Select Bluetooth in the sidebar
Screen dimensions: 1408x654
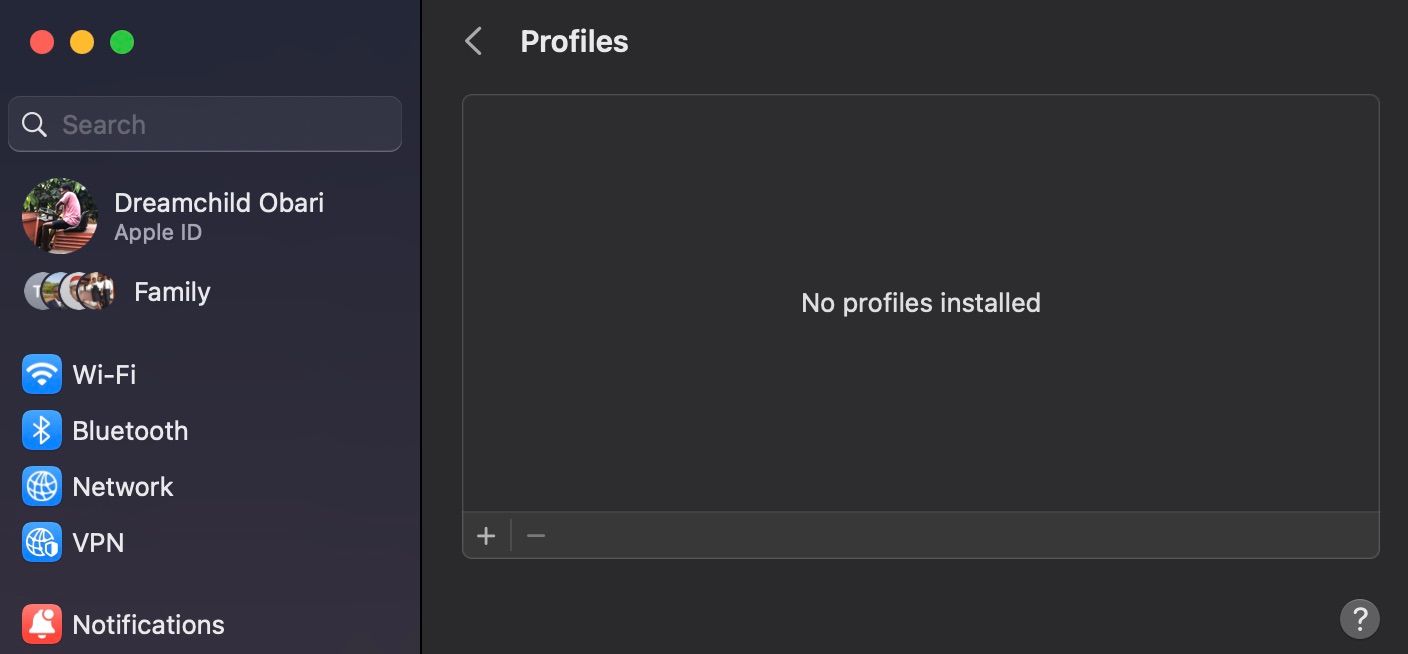[130, 431]
